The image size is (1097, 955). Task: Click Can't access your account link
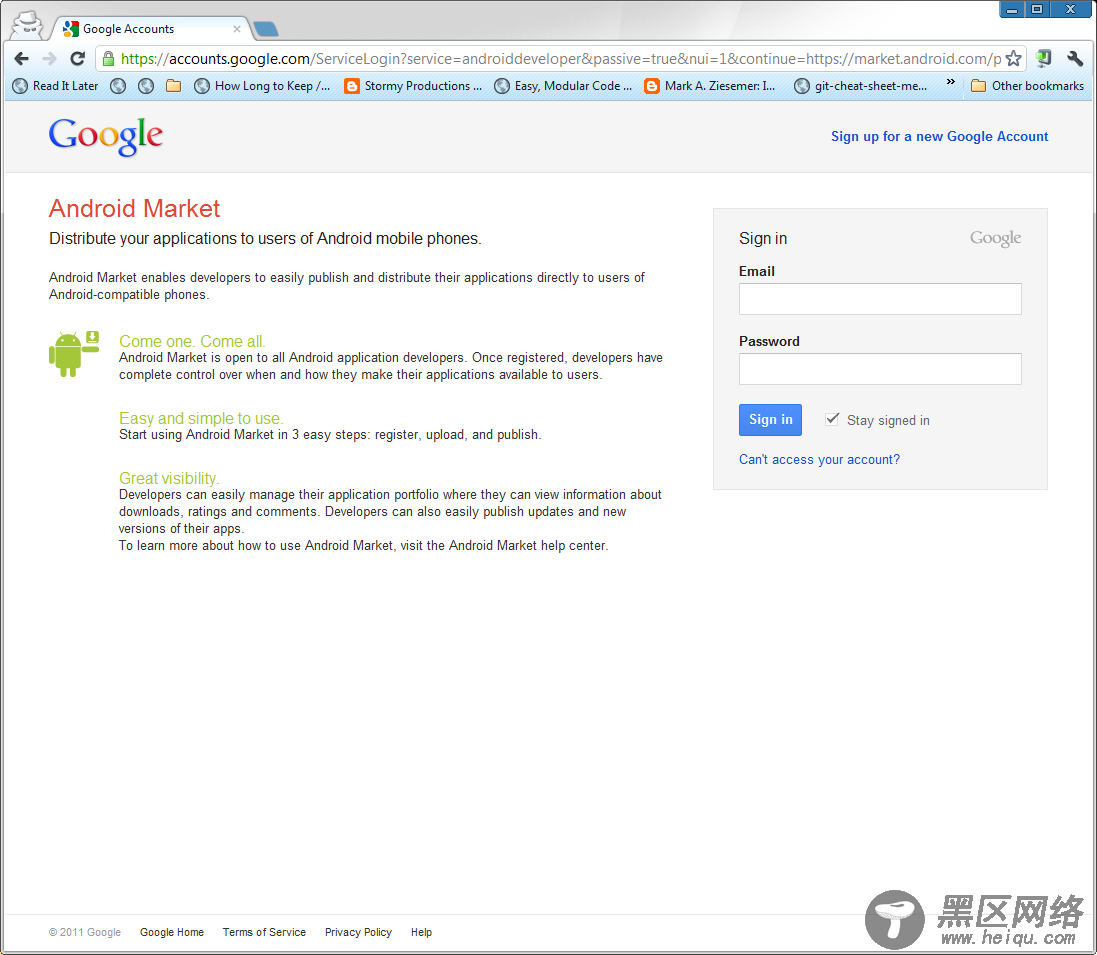pos(819,460)
